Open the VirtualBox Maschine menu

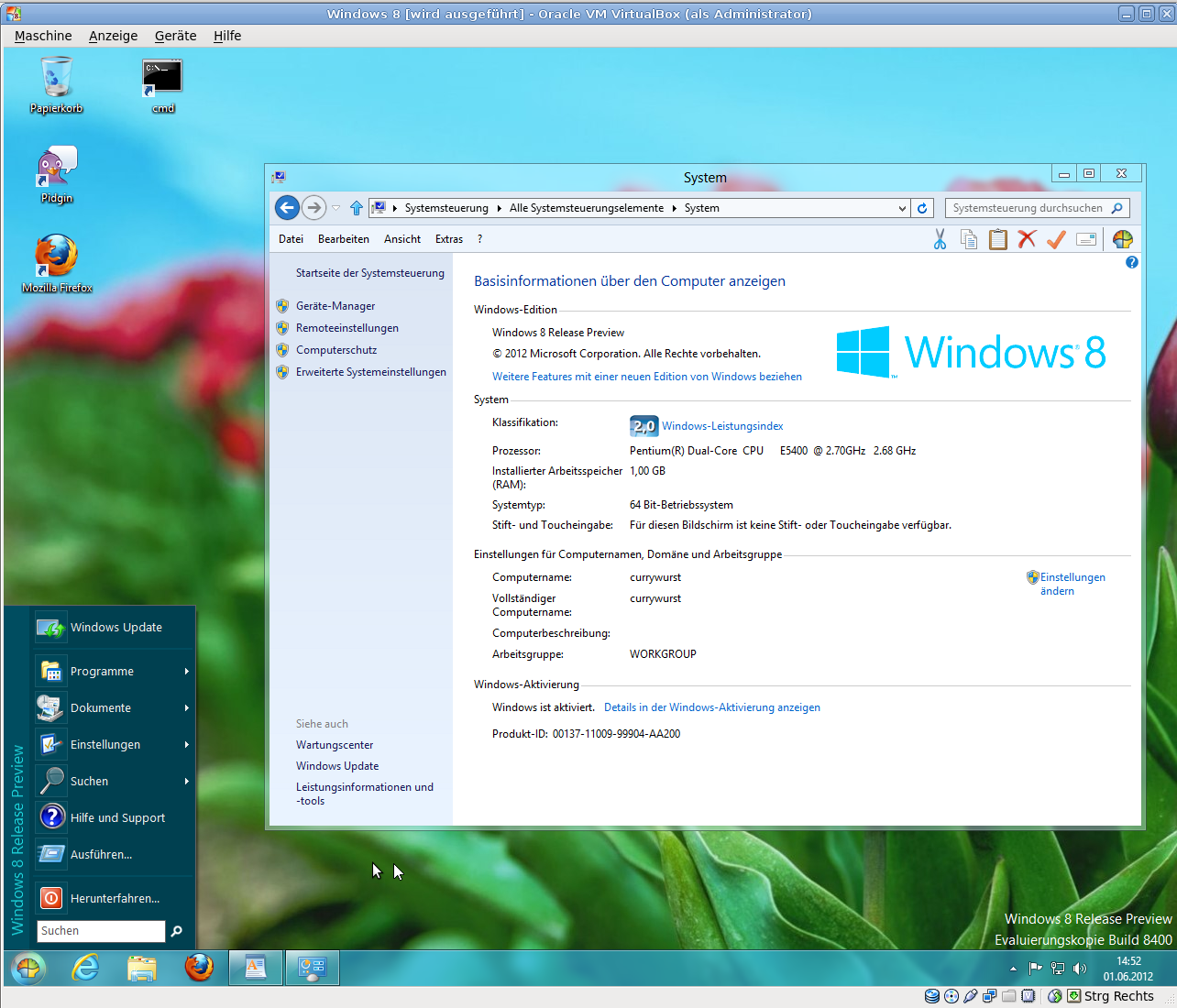pos(43,36)
